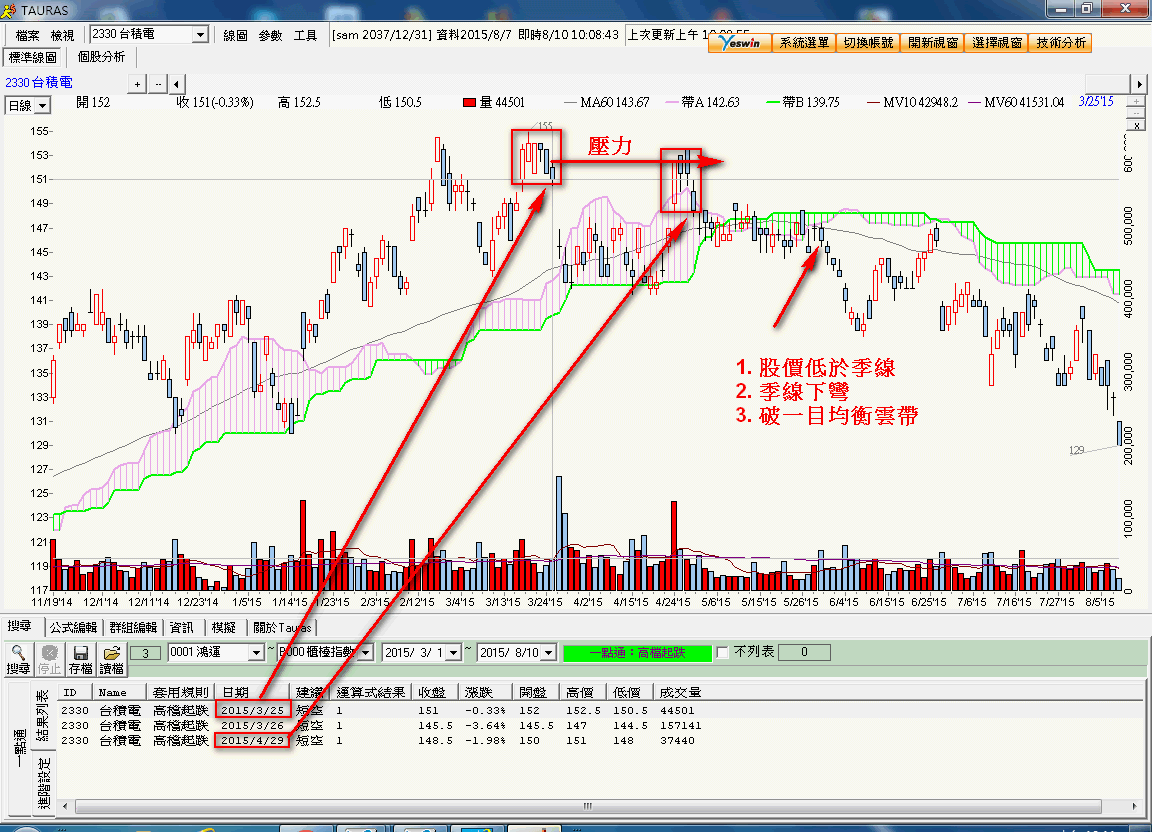Click the blue 2330 台積電 chart title

point(39,83)
